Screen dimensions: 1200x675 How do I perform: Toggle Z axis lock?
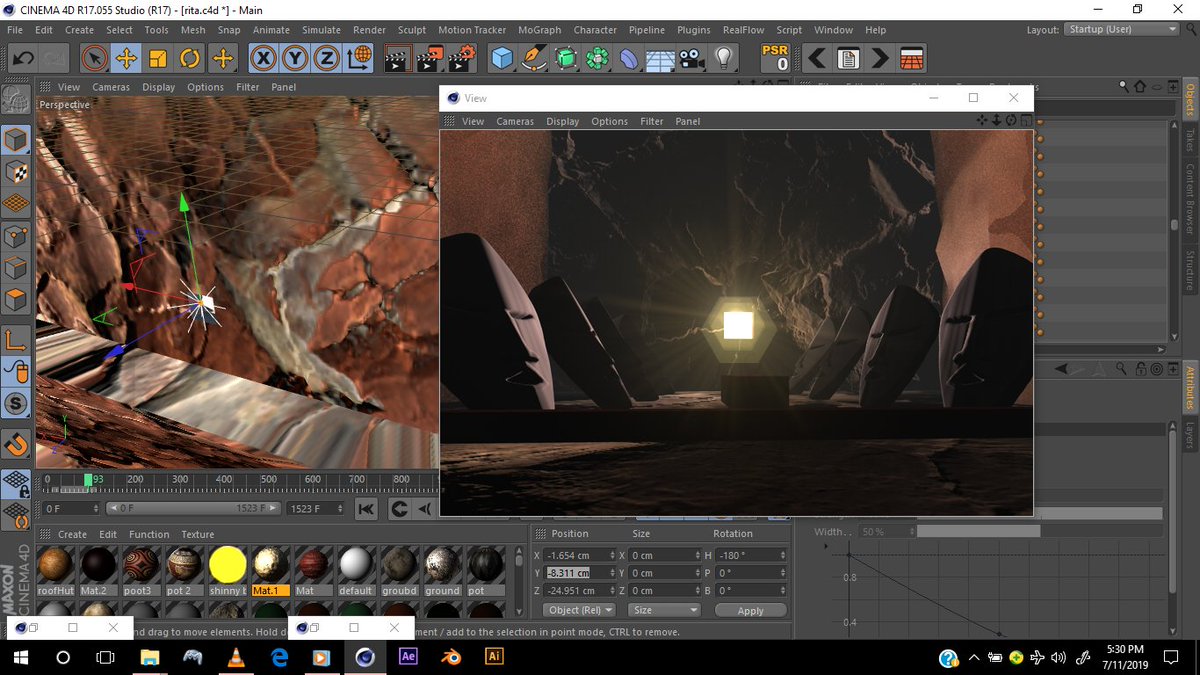(327, 58)
